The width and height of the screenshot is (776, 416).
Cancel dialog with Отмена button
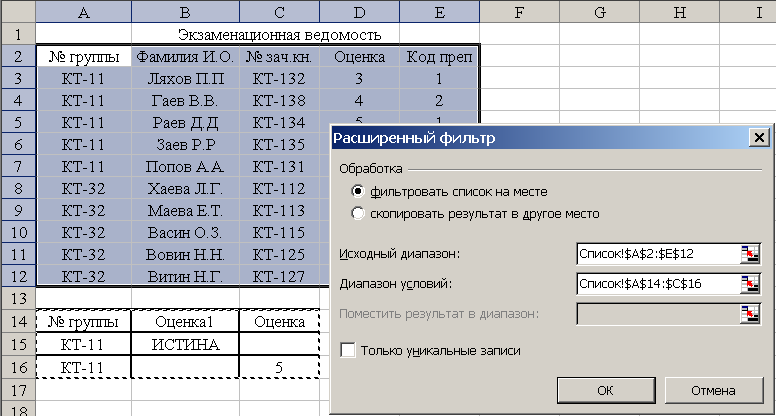pos(713,390)
